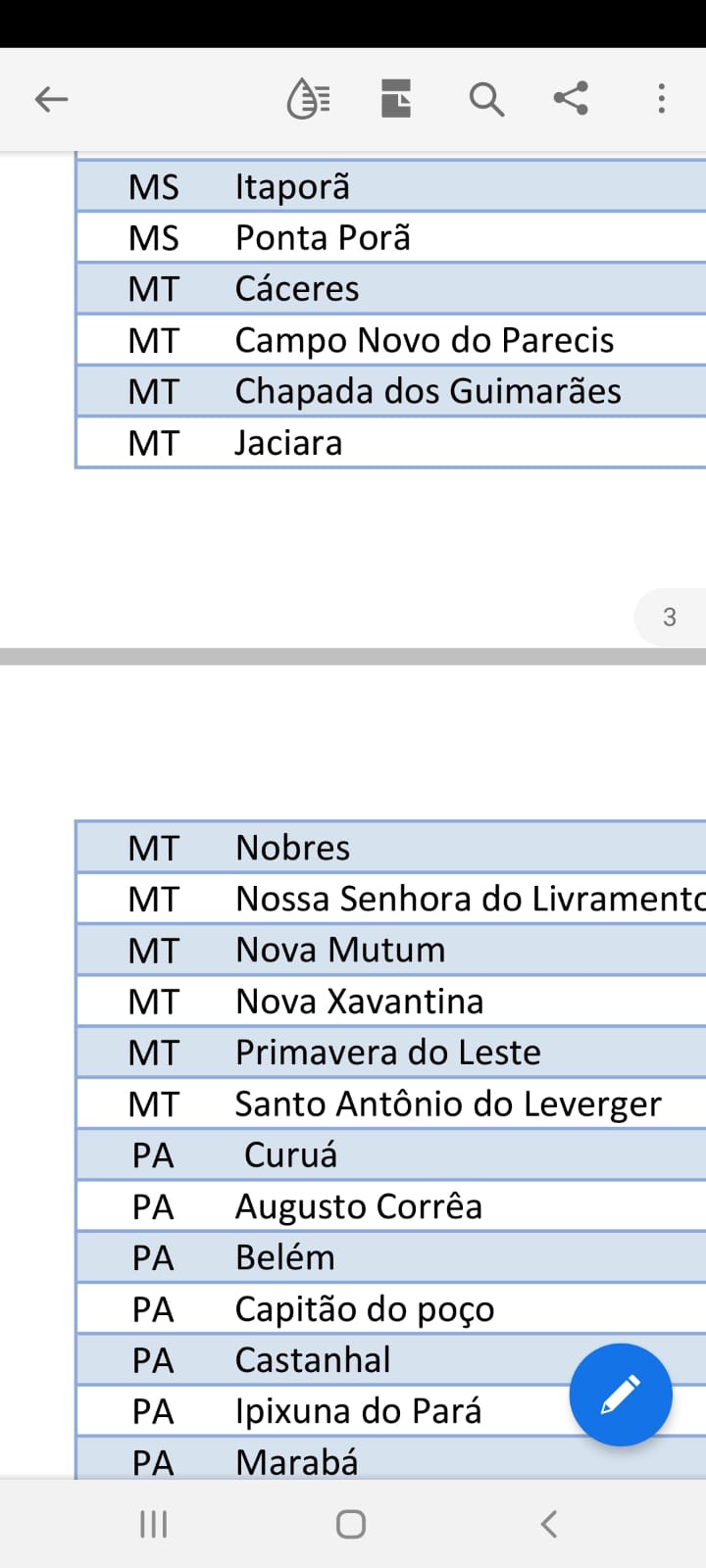Select the Santo Antônio do Leverger row
This screenshot has height=1568, width=706.
point(391,1103)
